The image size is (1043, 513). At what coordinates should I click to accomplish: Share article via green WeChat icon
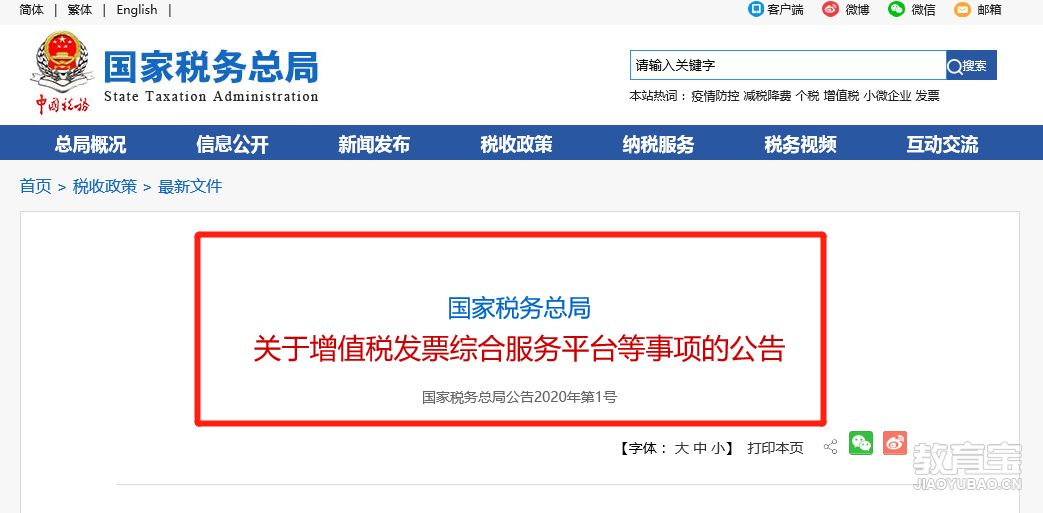click(861, 443)
